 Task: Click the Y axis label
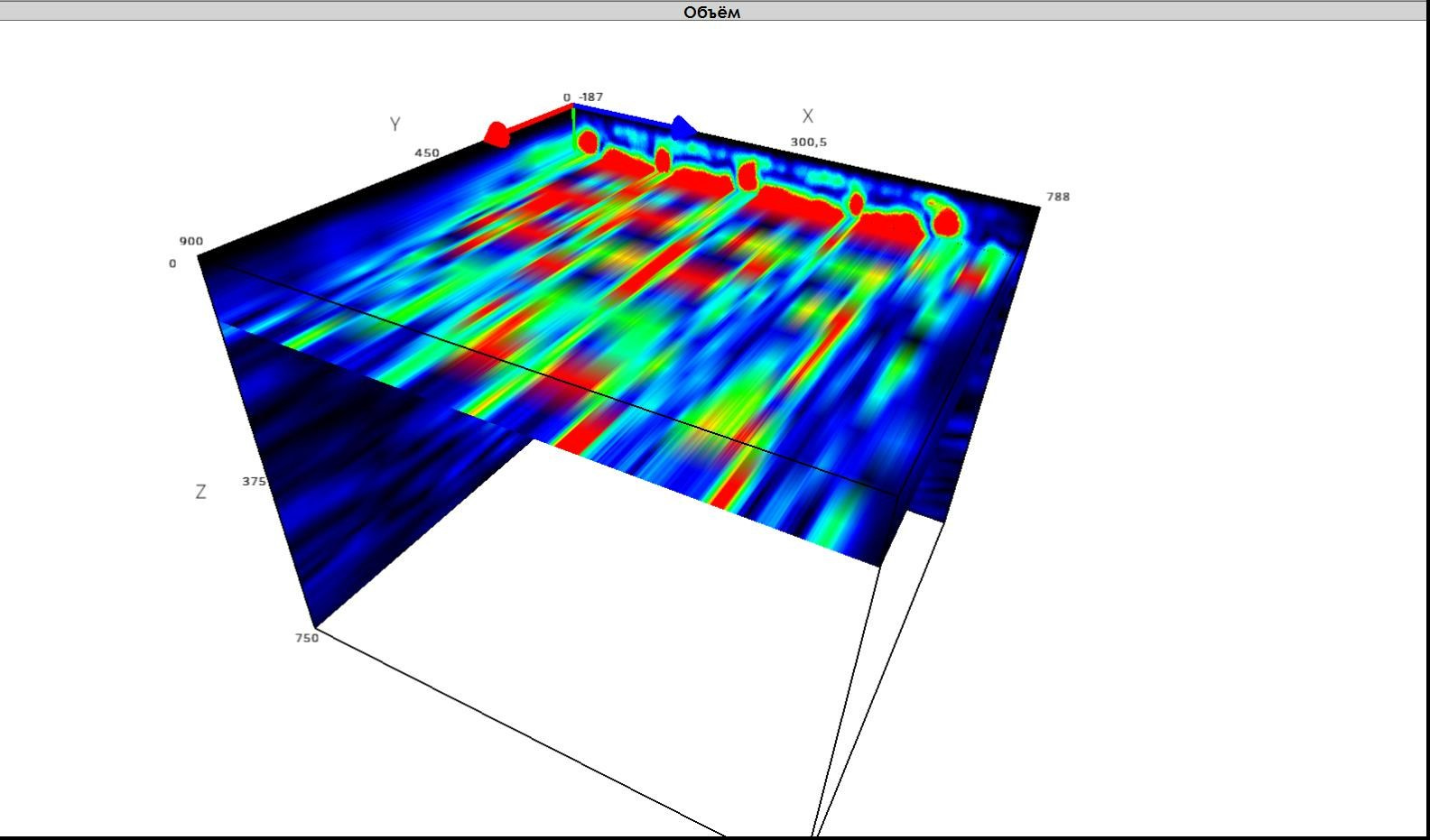(x=395, y=125)
